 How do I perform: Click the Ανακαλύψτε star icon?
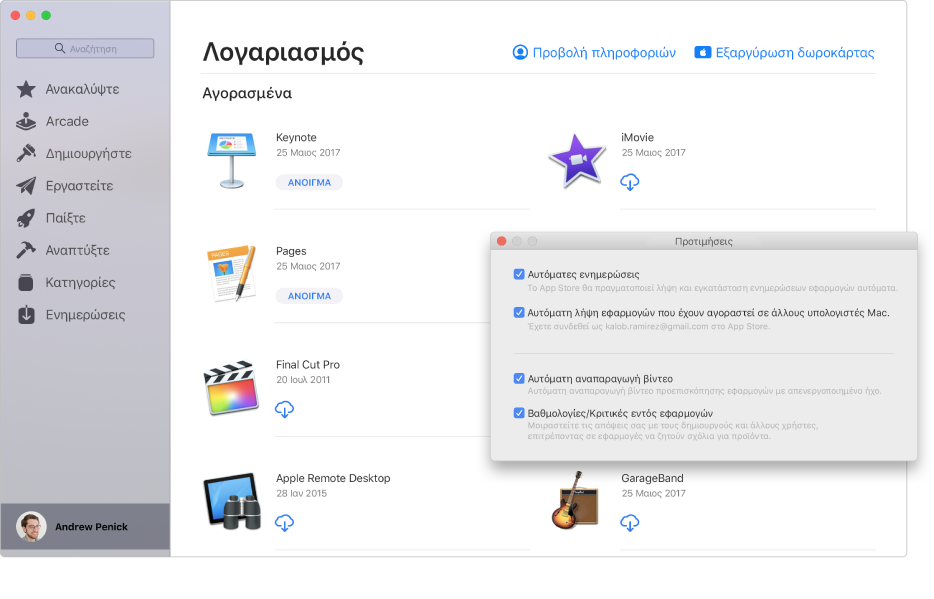click(x=26, y=89)
